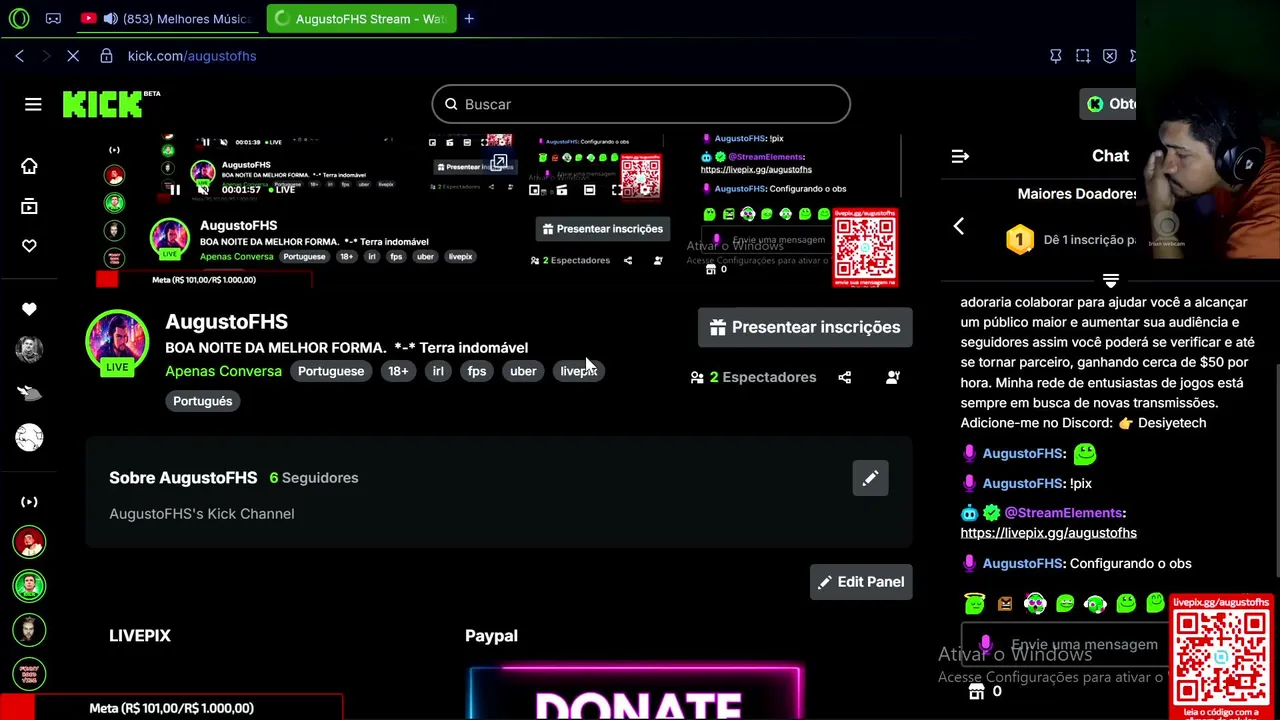Click the Opera browser logo icon
The height and width of the screenshot is (720, 1280).
pyautogui.click(x=19, y=18)
